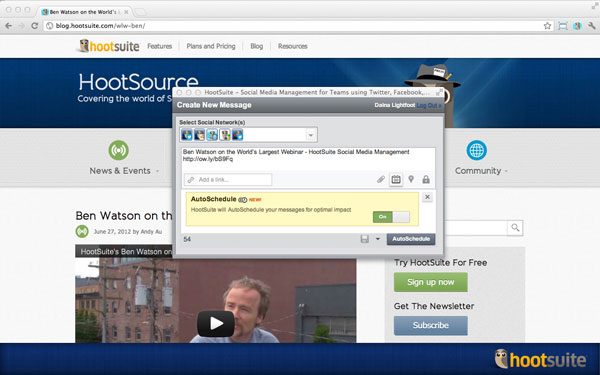Open the Blog menu item
Screen dimensions: 600x375
tap(256, 46)
